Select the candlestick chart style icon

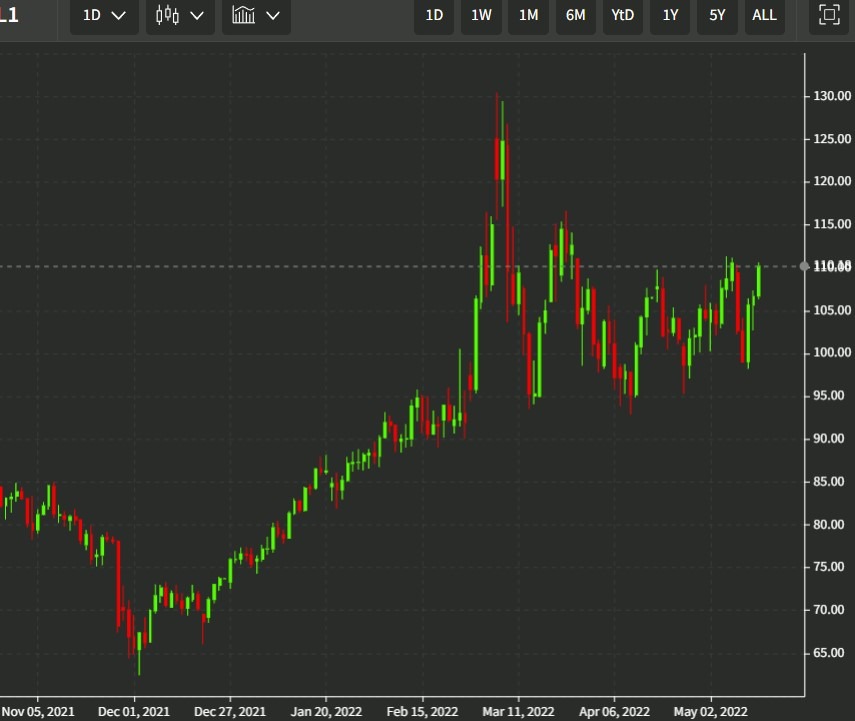coord(166,15)
